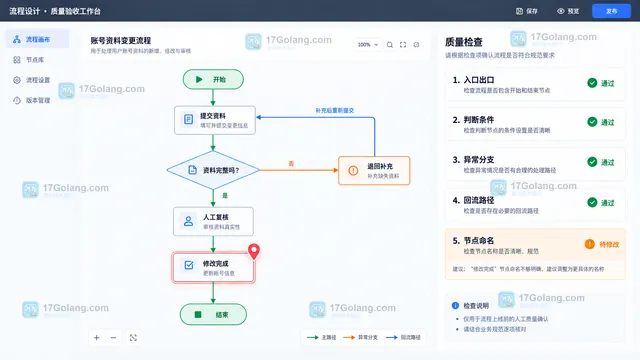
Task: Open check item 1. 入口出口
Action: coord(535,84)
